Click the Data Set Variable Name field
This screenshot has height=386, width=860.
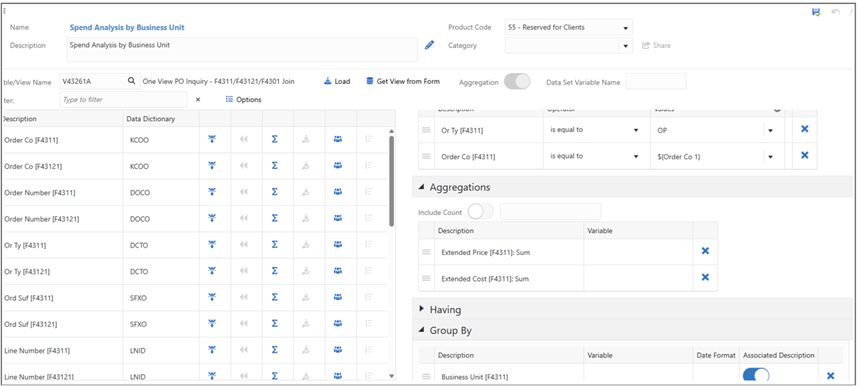tap(656, 82)
